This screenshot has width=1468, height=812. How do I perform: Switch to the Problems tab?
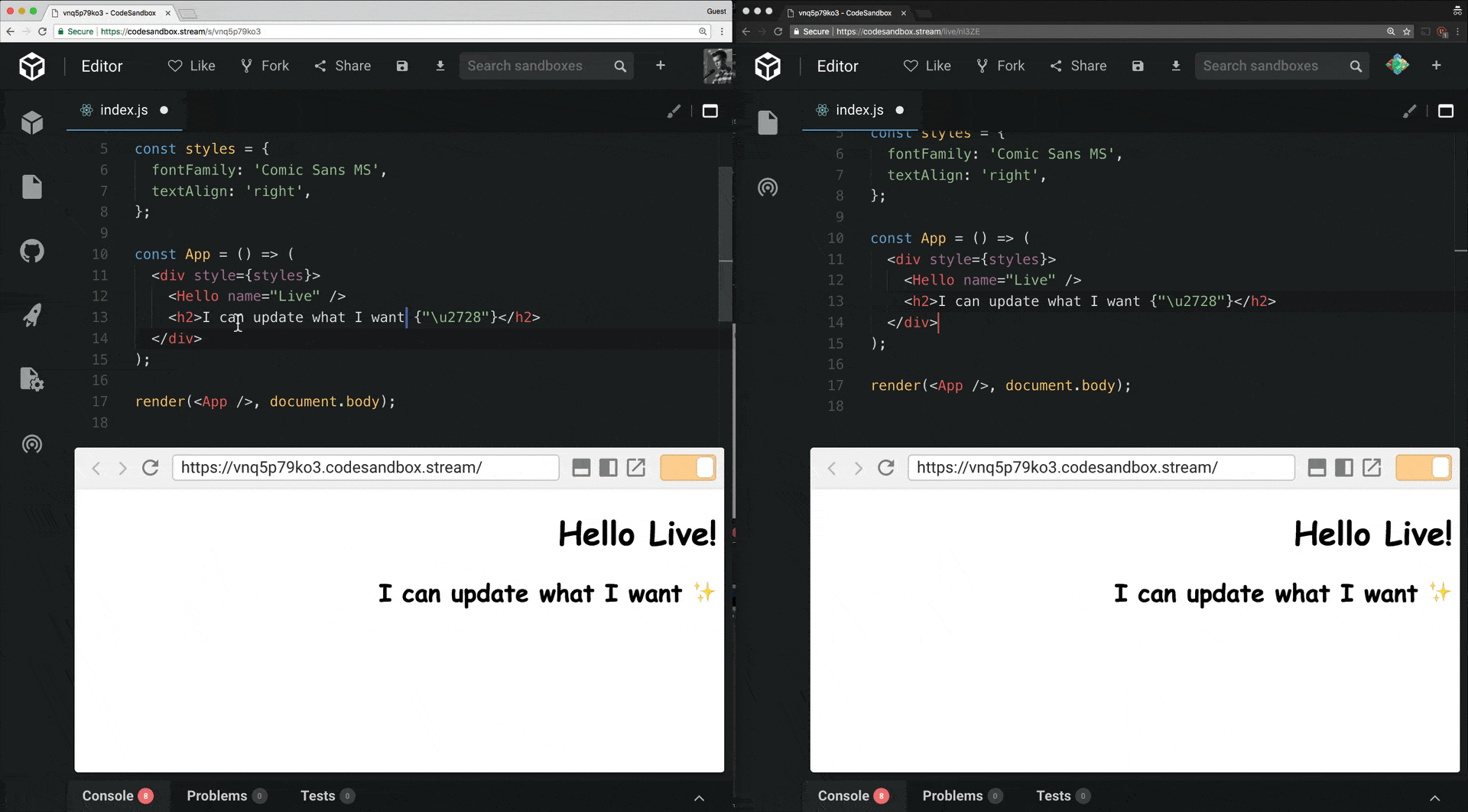pyautogui.click(x=216, y=796)
